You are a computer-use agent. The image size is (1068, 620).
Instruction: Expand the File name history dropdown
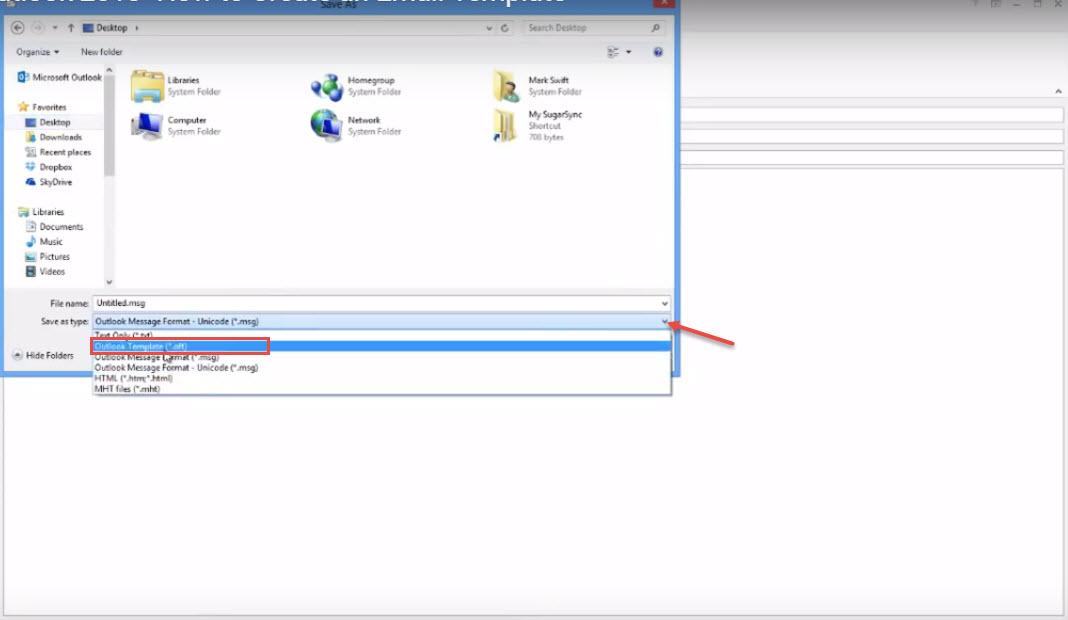(x=664, y=302)
